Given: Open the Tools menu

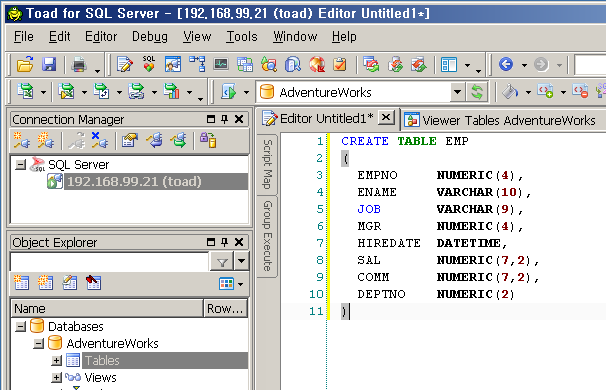Looking at the screenshot, I should (242, 37).
